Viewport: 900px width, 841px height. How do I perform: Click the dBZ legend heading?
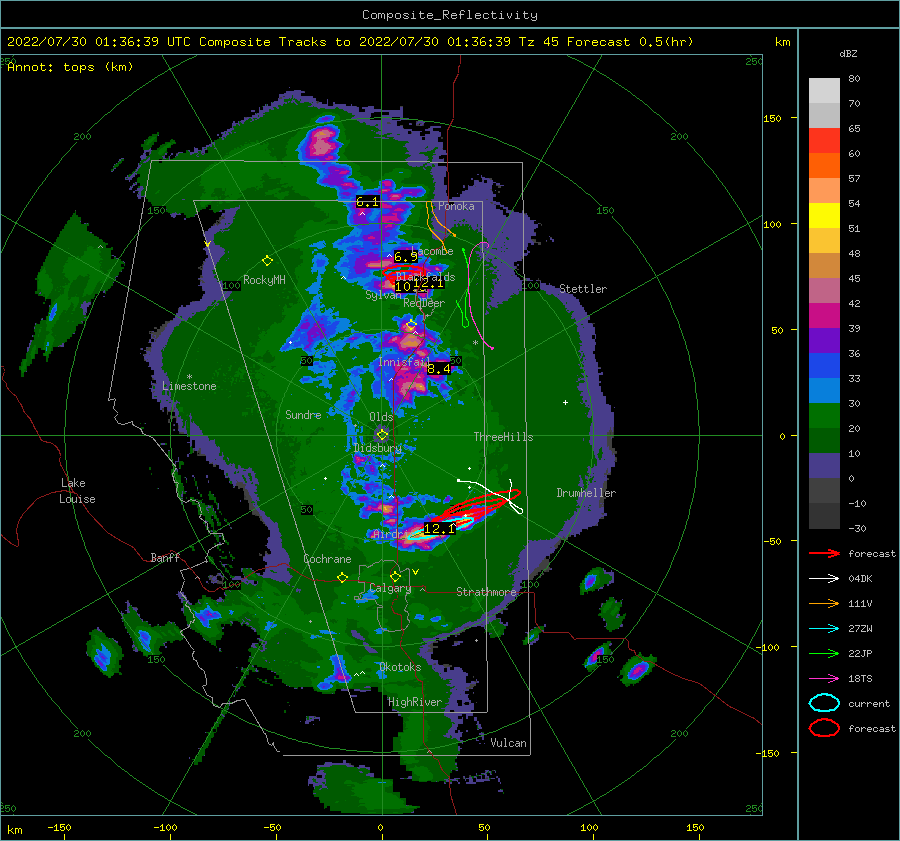pos(848,53)
